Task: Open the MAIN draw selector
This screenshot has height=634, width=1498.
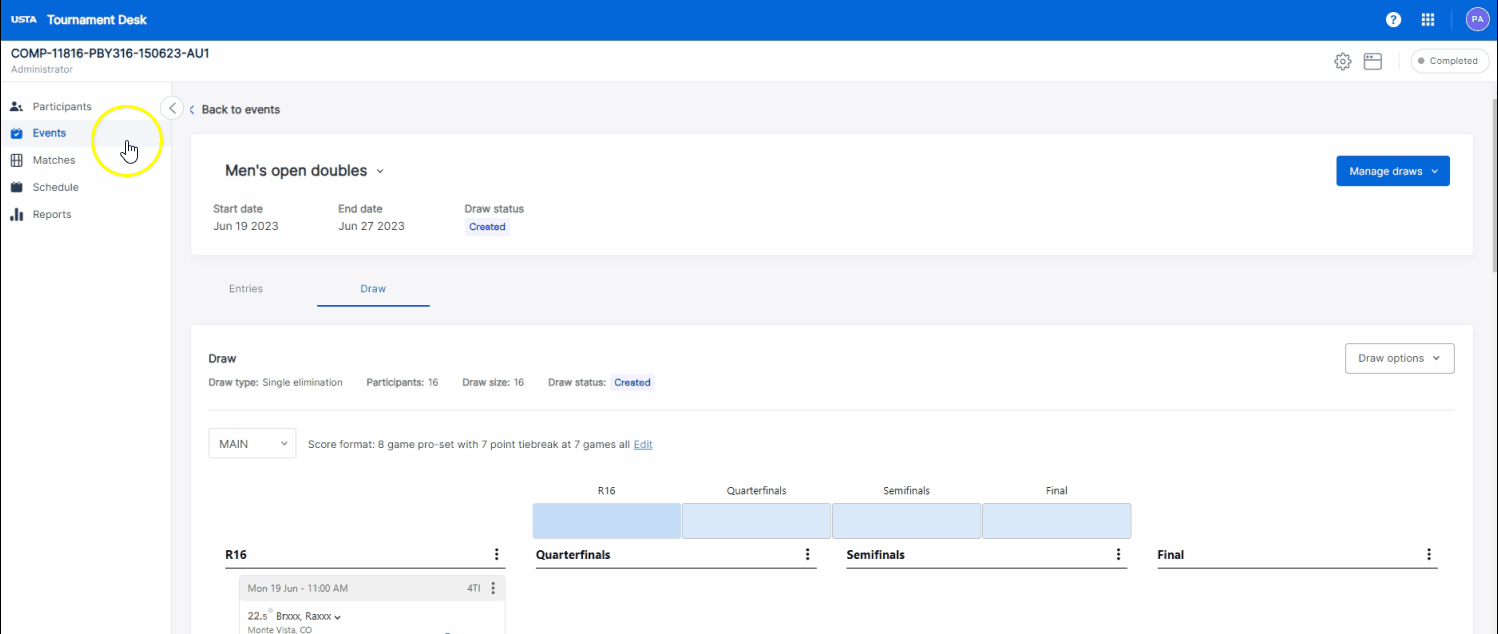Action: click(x=252, y=443)
